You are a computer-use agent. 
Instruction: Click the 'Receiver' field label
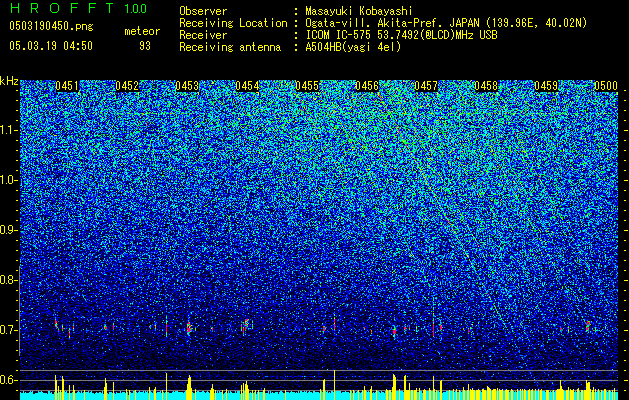click(x=203, y=35)
